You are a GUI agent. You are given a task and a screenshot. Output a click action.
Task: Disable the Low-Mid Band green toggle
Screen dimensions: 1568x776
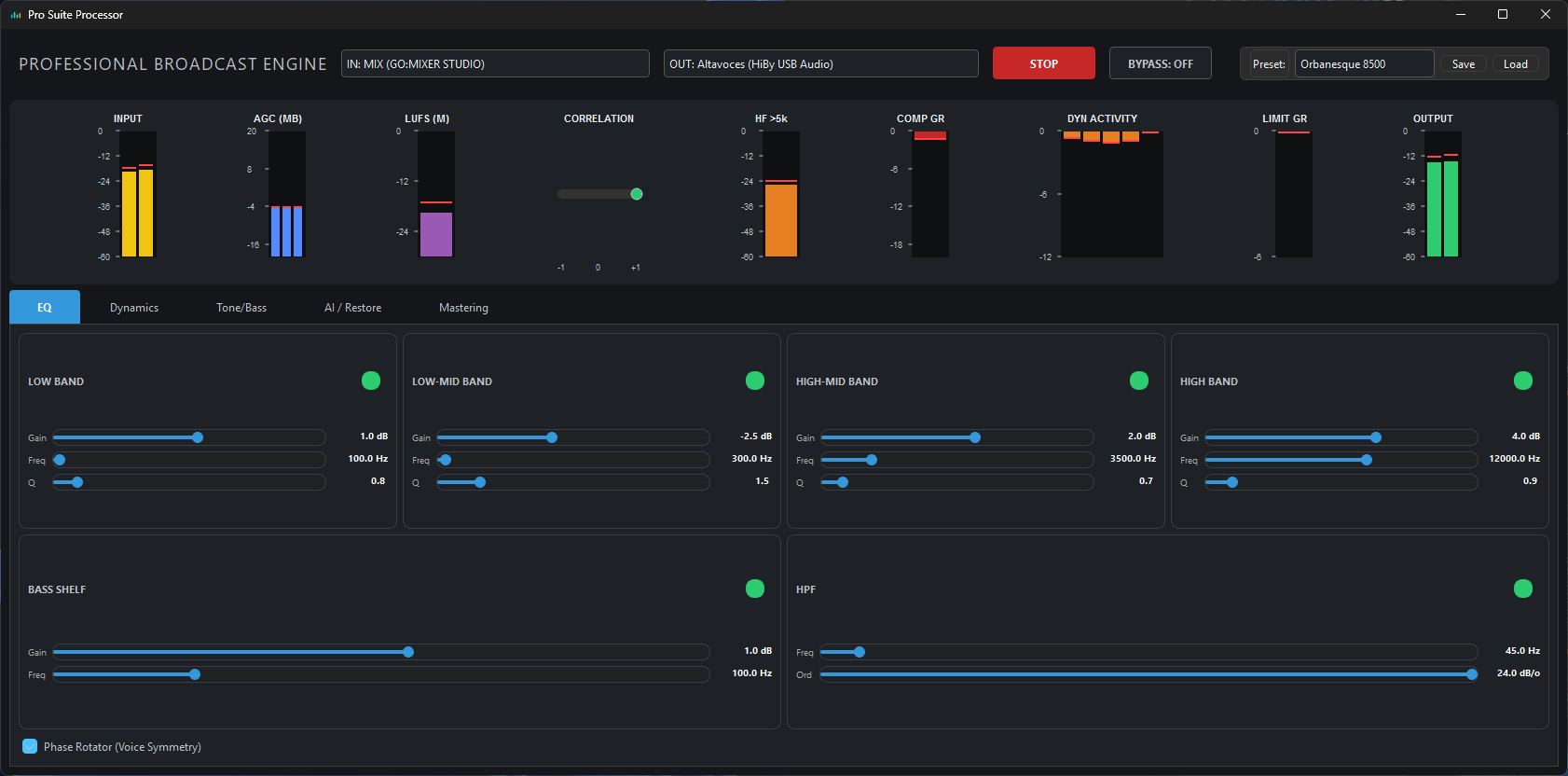pos(755,381)
